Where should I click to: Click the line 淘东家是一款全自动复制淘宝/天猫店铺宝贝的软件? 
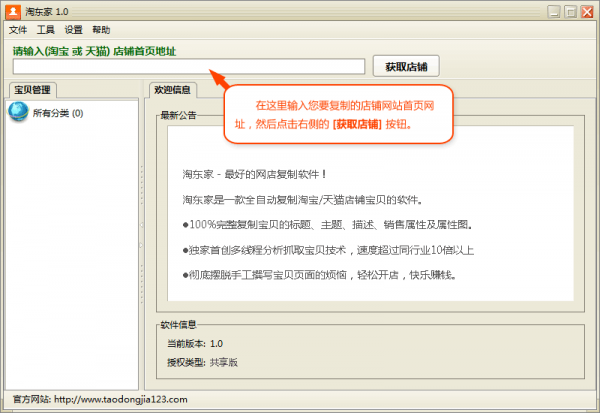coord(302,200)
